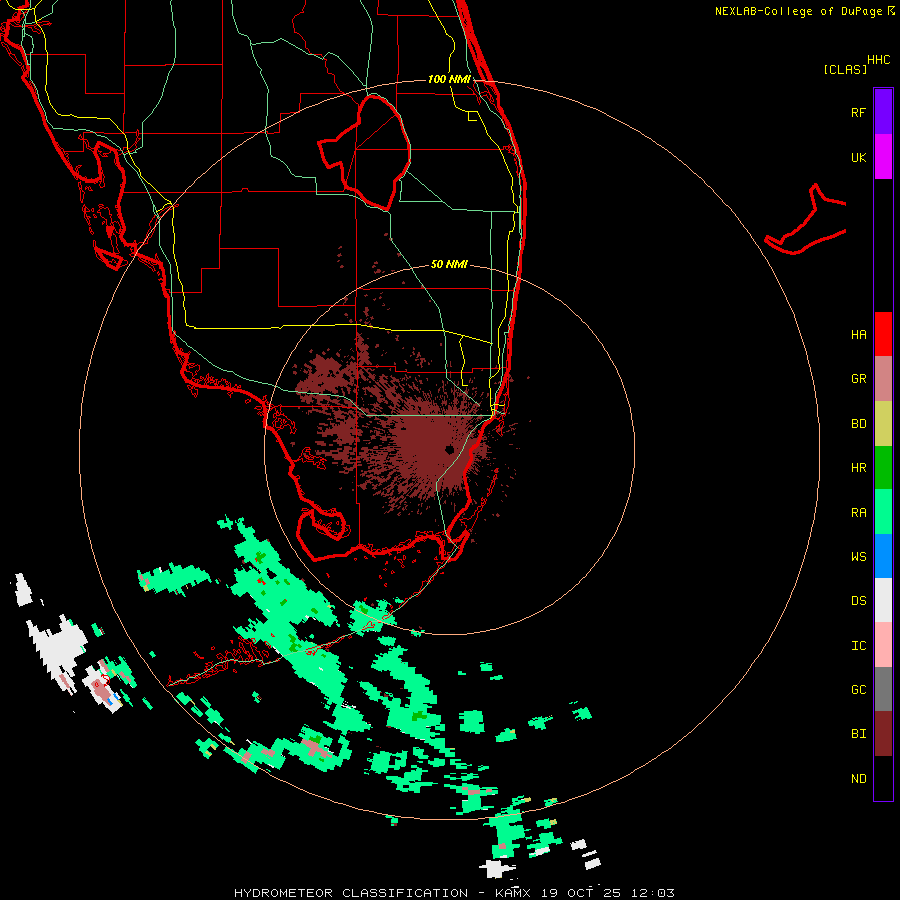The height and width of the screenshot is (900, 900).
Task: Click the HR legend label
Action: tap(858, 468)
